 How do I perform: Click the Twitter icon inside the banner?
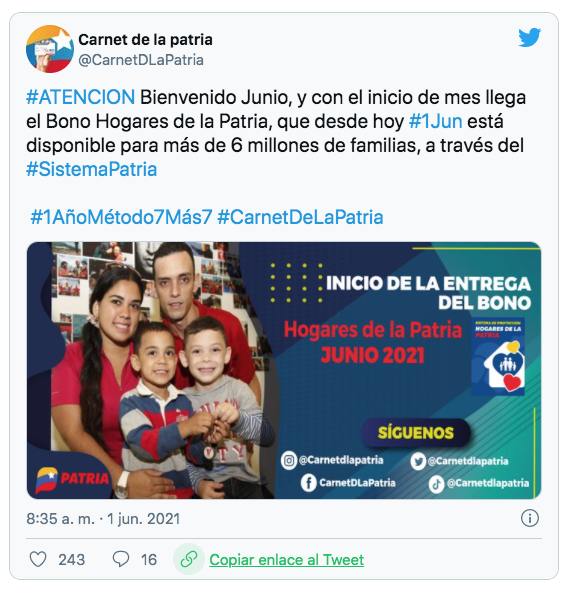pos(418,461)
